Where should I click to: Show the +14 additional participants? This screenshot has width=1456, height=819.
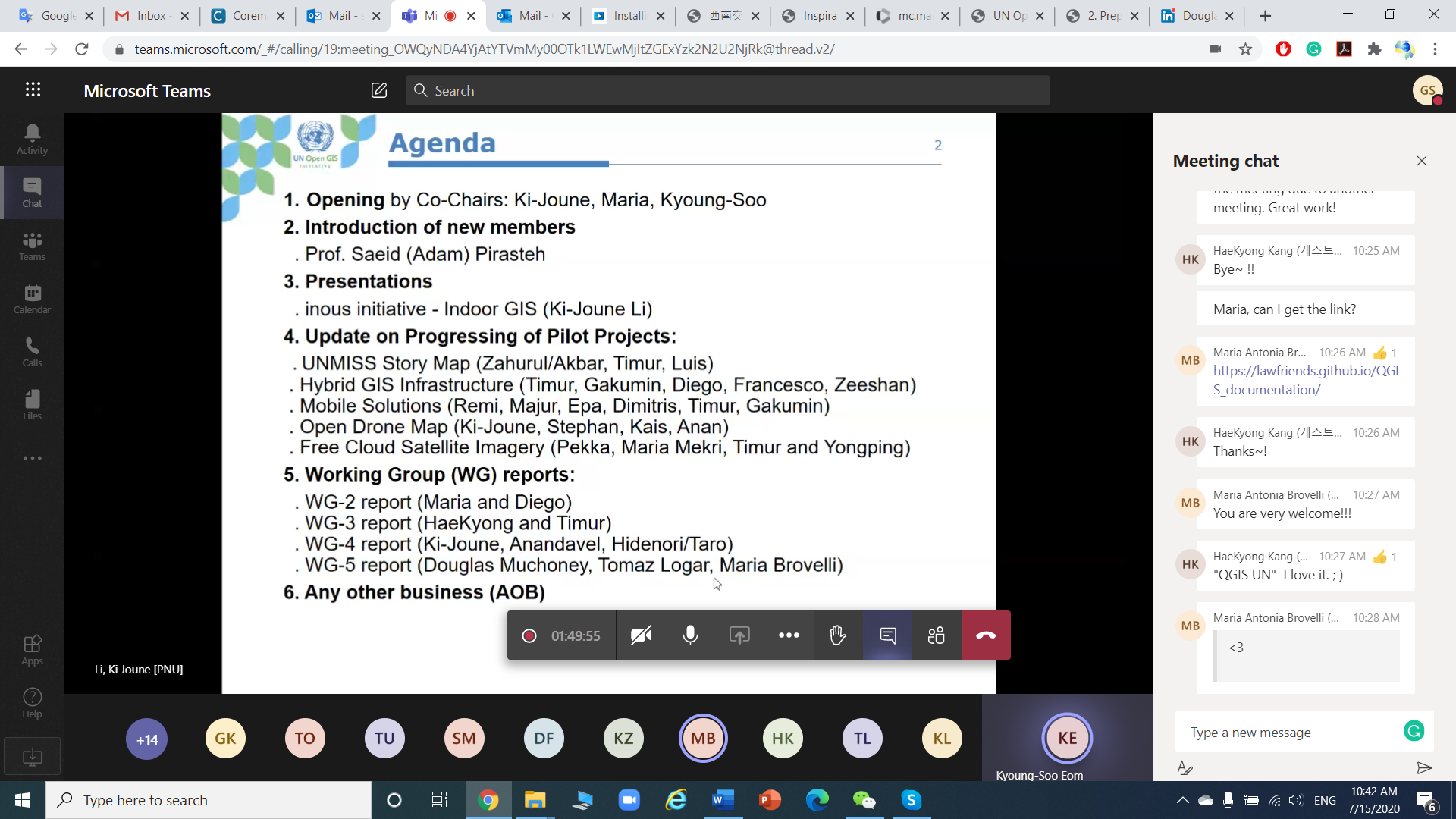(x=146, y=739)
